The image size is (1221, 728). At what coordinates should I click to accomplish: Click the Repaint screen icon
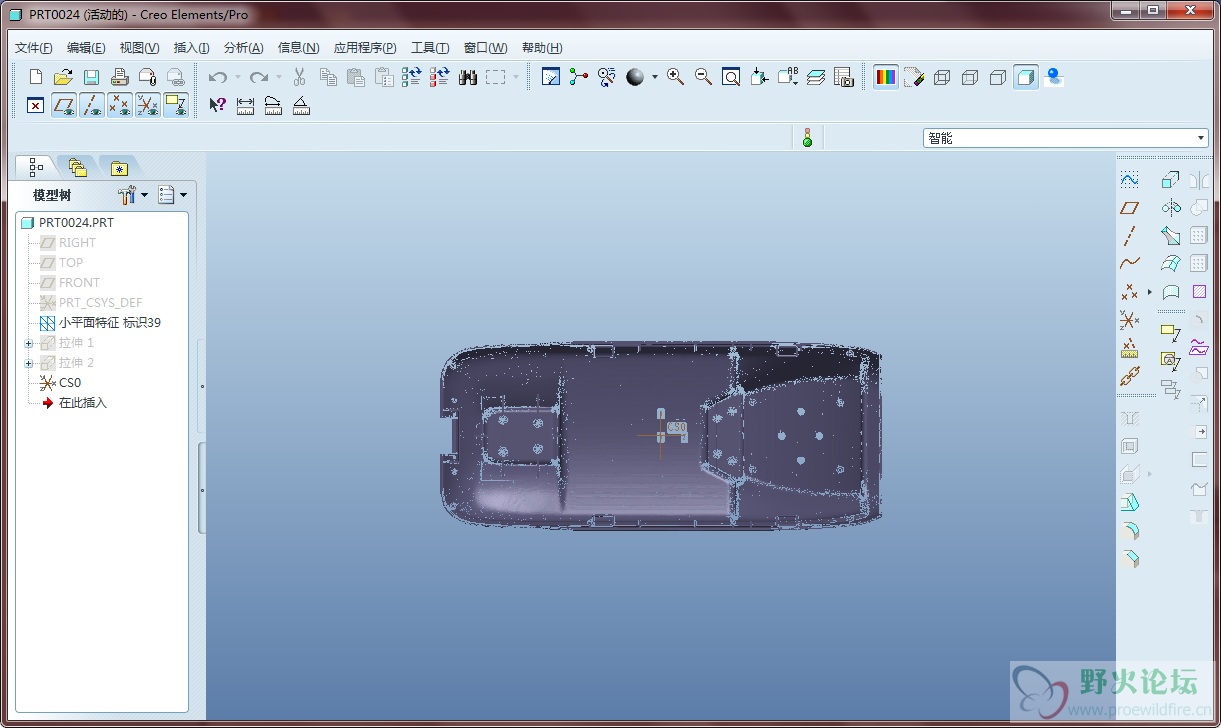(550, 77)
